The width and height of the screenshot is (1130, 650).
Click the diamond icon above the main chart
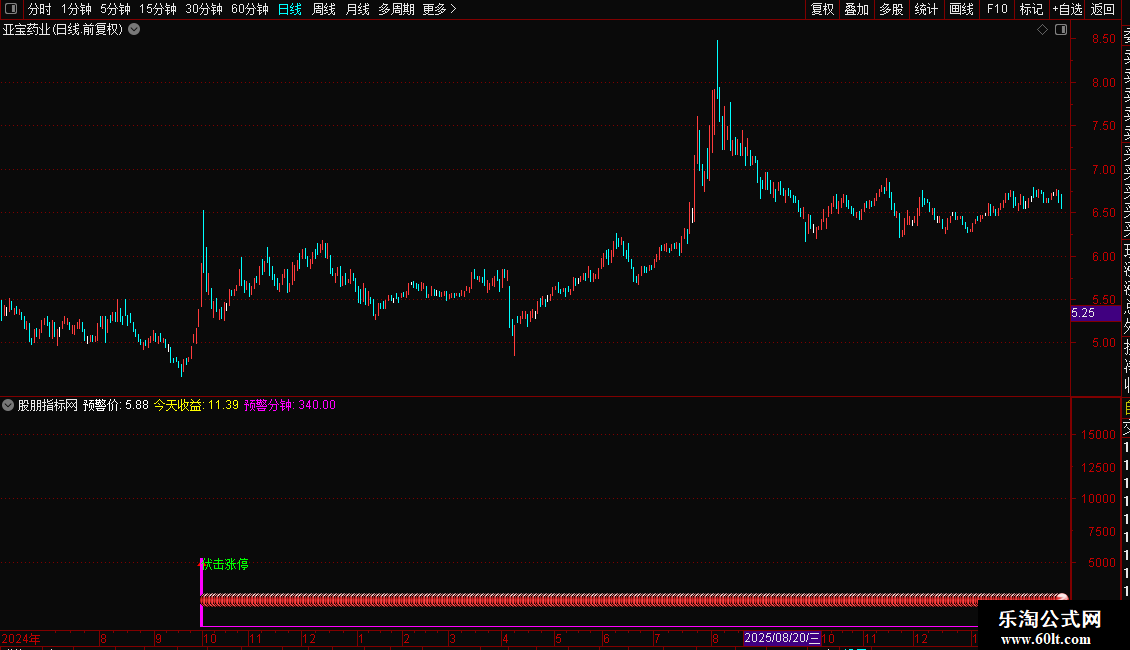coord(1042,30)
